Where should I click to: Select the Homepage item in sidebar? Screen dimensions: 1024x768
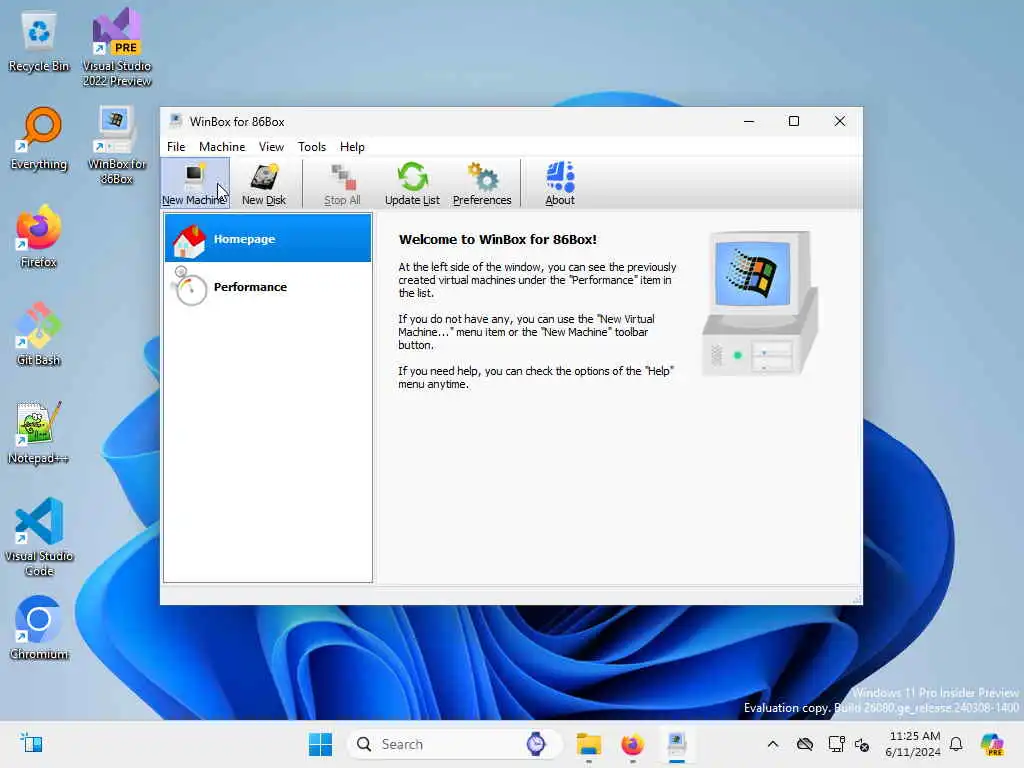(x=268, y=238)
